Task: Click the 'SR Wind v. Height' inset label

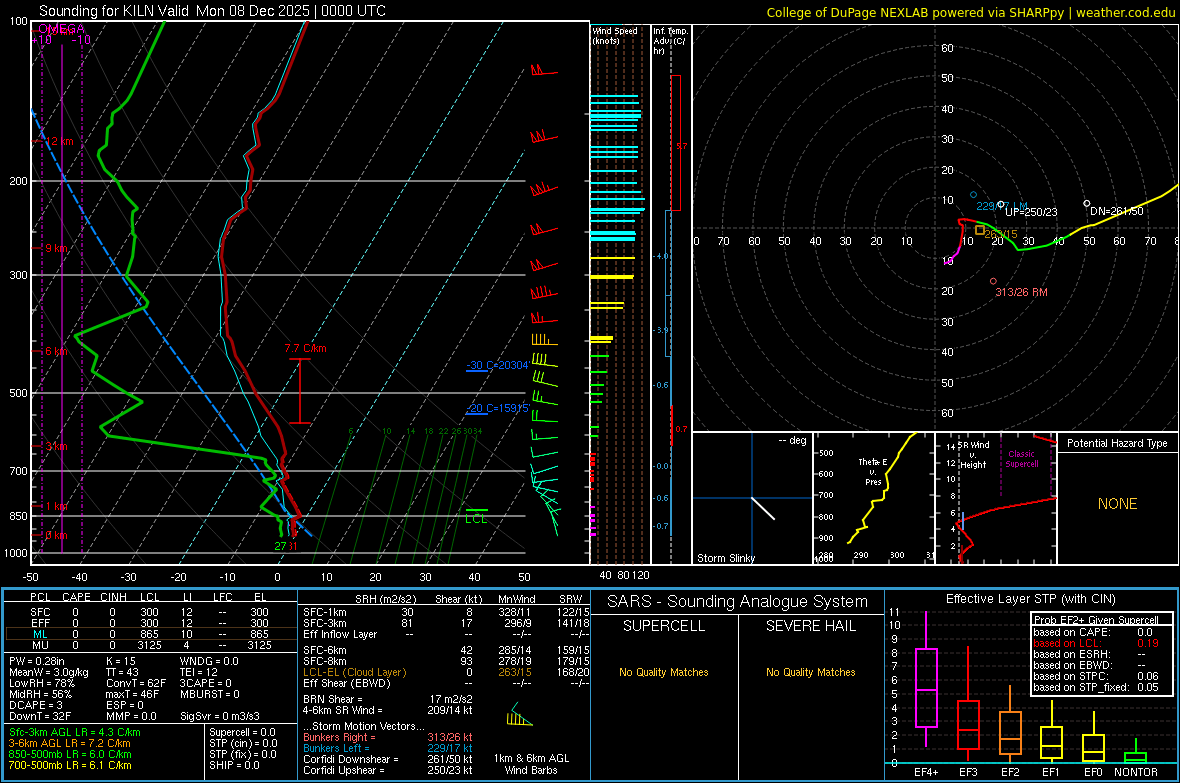Action: pos(974,455)
